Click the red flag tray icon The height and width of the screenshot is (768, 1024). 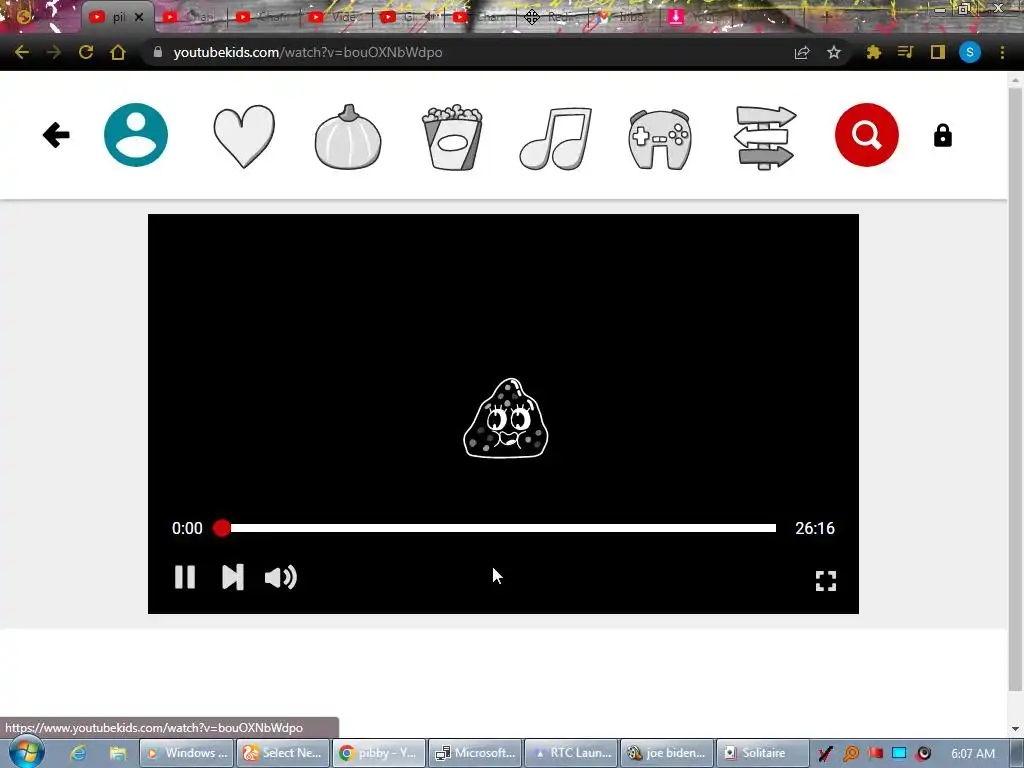875,753
